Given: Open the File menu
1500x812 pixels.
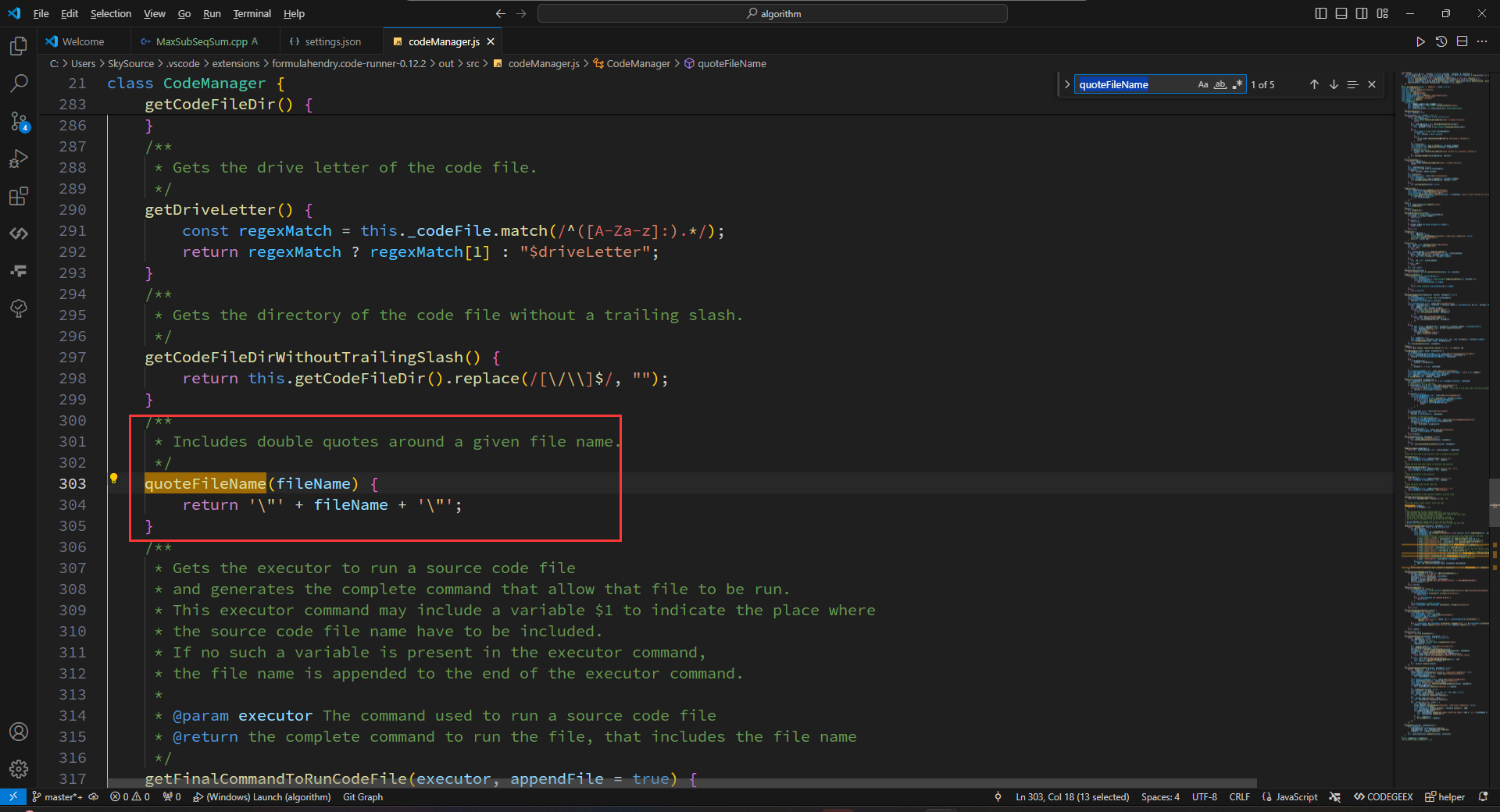Looking at the screenshot, I should 41,13.
